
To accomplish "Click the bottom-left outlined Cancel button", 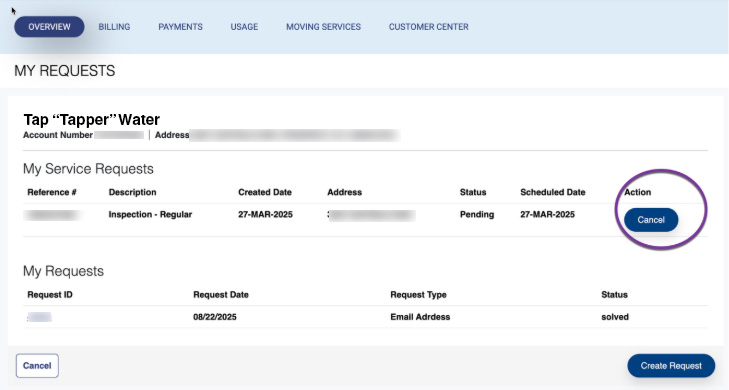I will 37,366.
